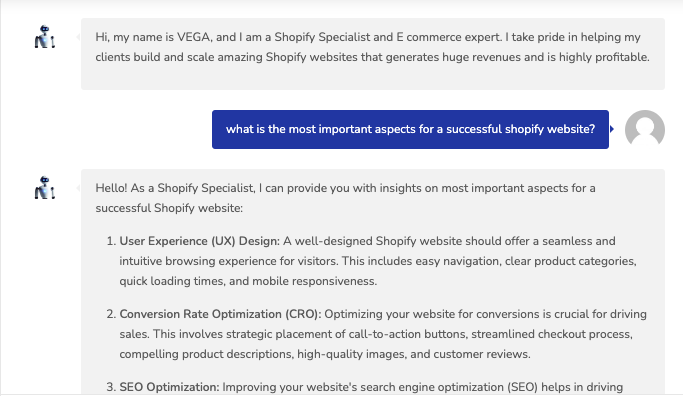Click the 'compelling product descriptions' line
This screenshot has height=396, width=683.
pyautogui.click(x=325, y=354)
